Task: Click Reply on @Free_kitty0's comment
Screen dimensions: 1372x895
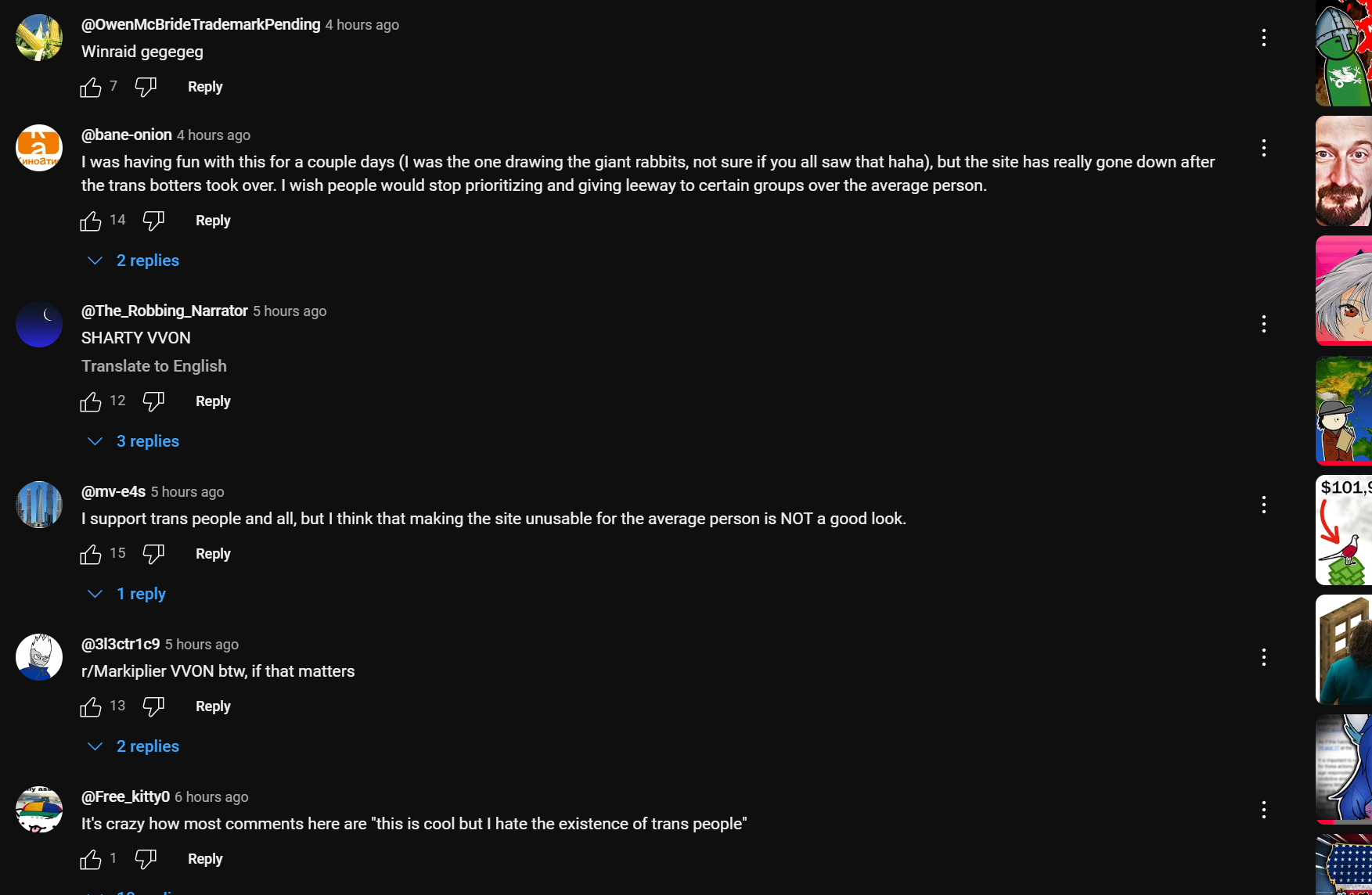Action: [x=205, y=859]
